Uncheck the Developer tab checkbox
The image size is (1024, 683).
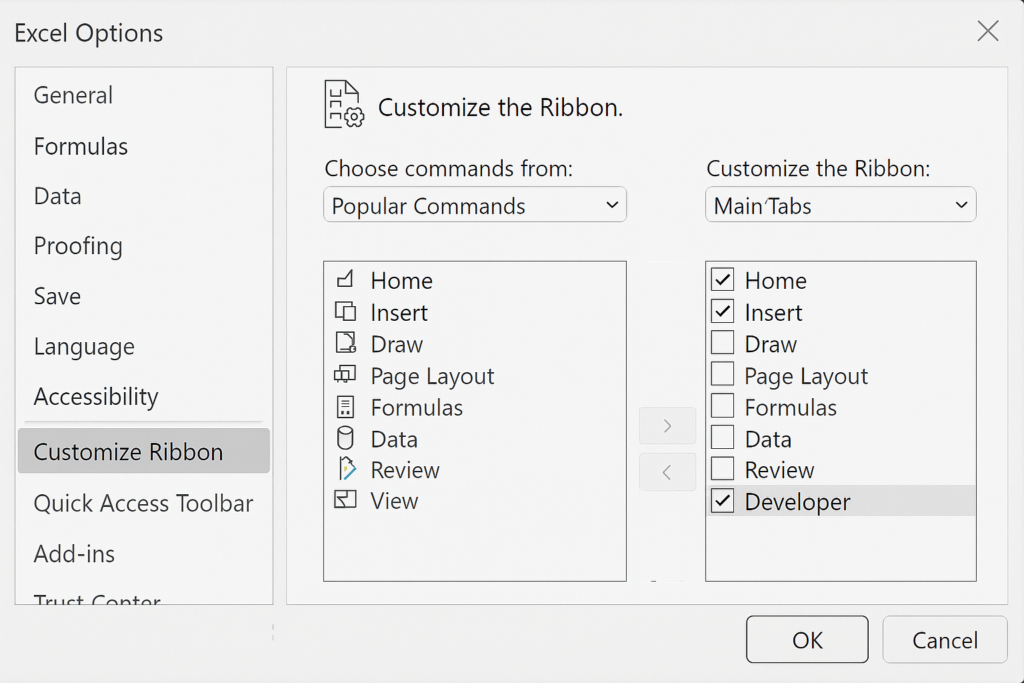tap(722, 501)
